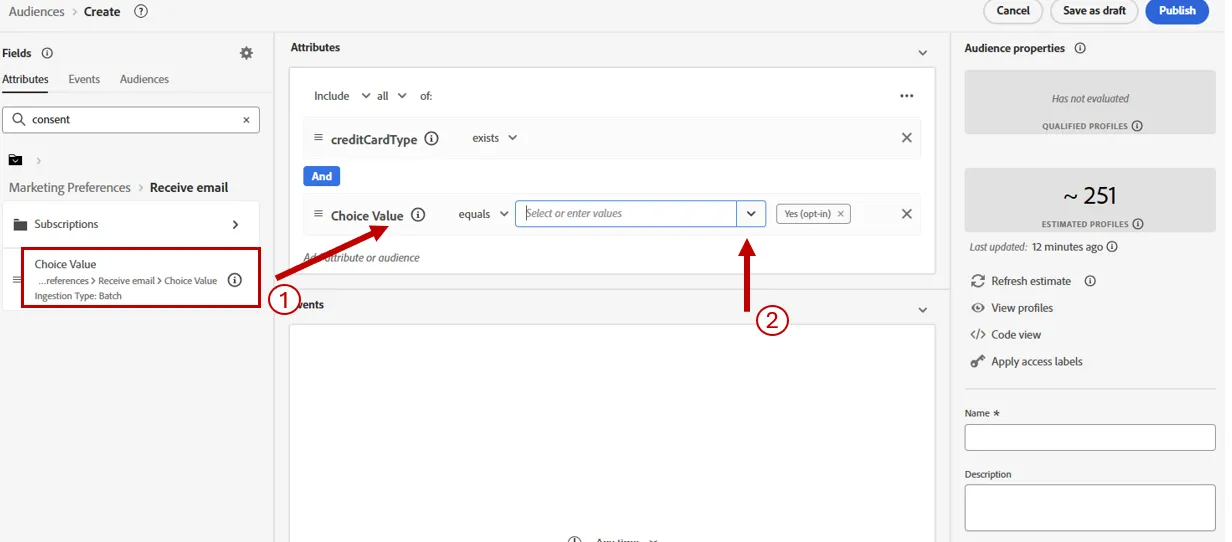1232x542 pixels.
Task: Remove the Yes (opt-in) value tag
Action: point(841,214)
